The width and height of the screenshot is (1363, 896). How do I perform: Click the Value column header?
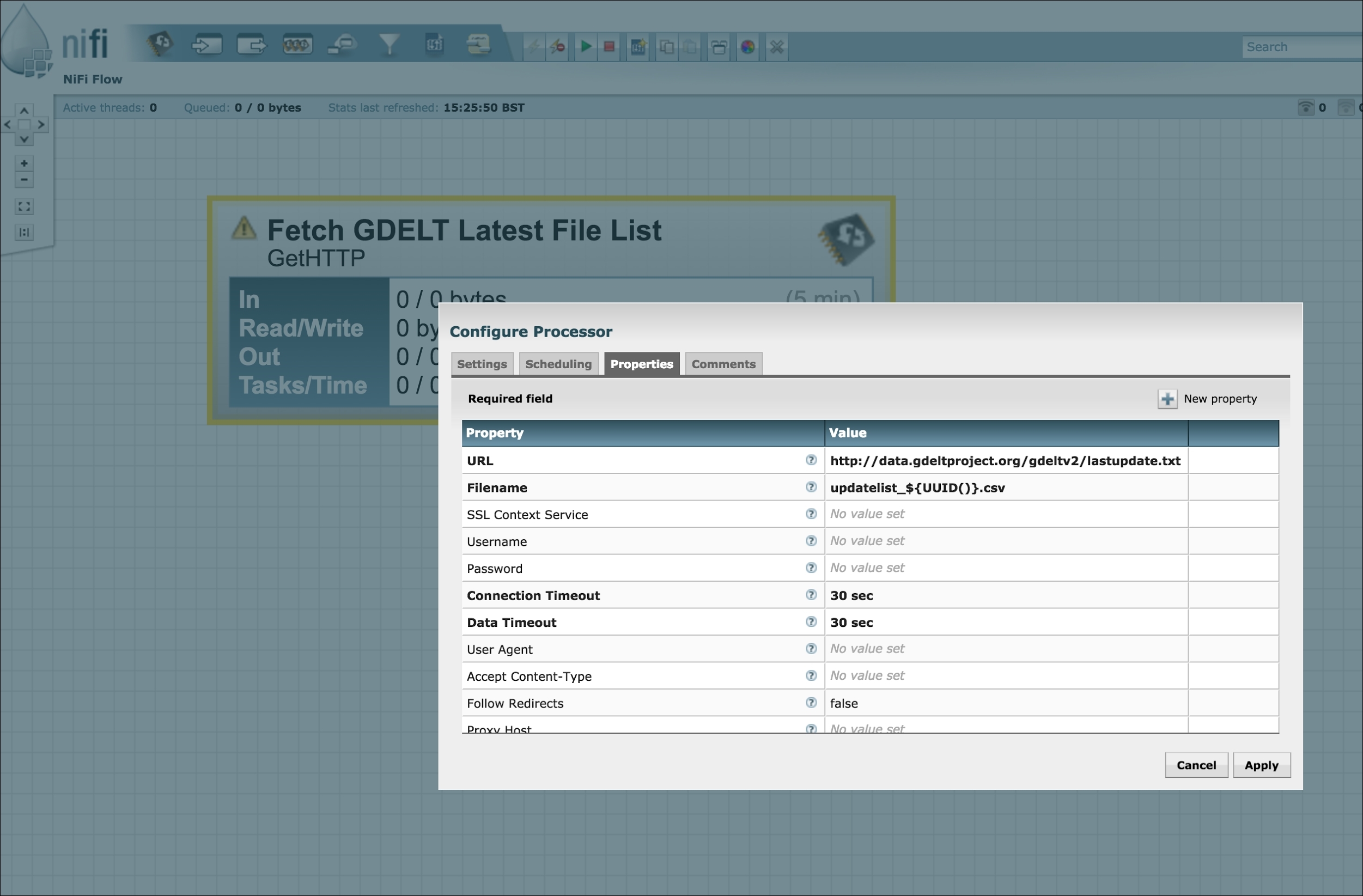click(1006, 434)
